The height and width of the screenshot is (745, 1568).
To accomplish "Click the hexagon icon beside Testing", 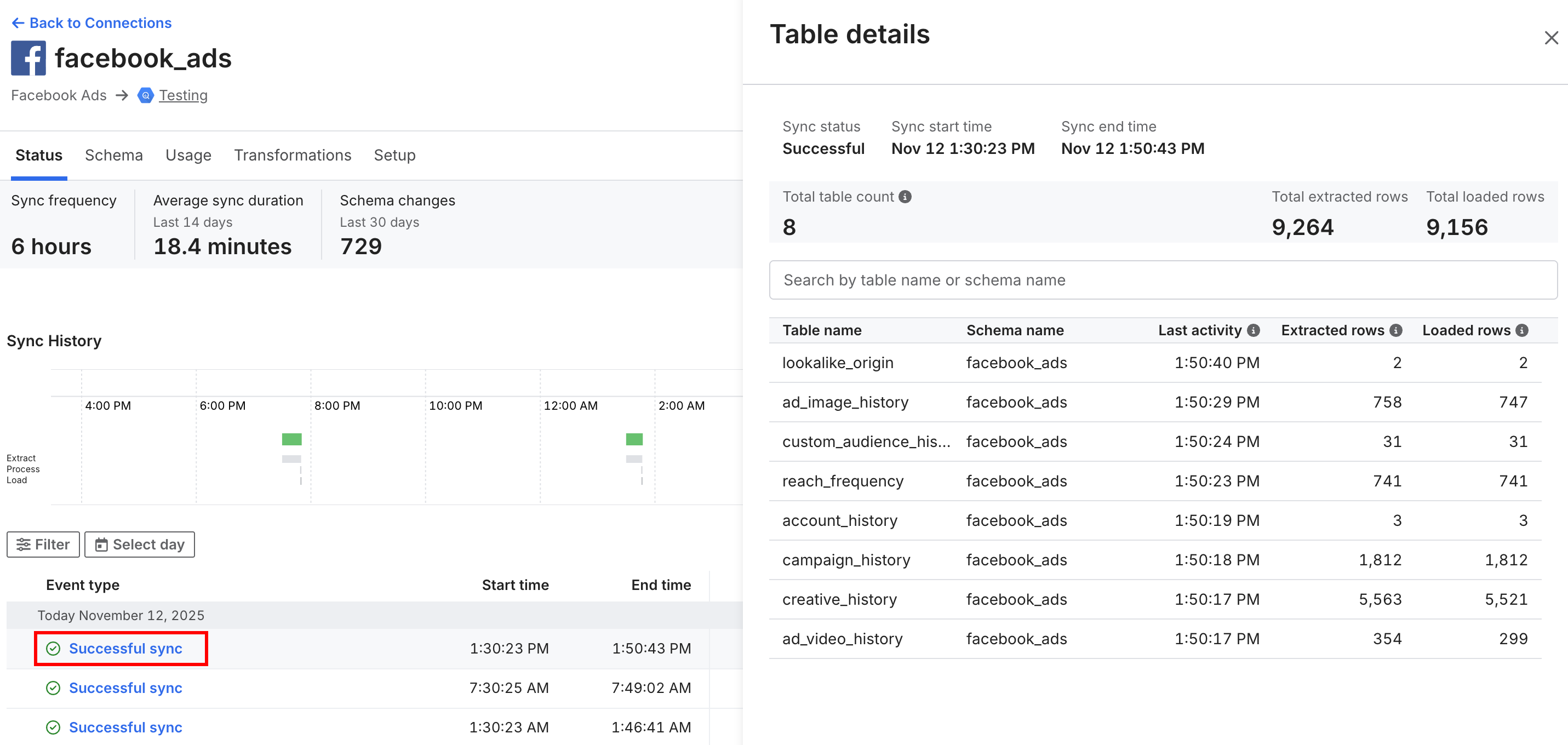I will (x=146, y=95).
